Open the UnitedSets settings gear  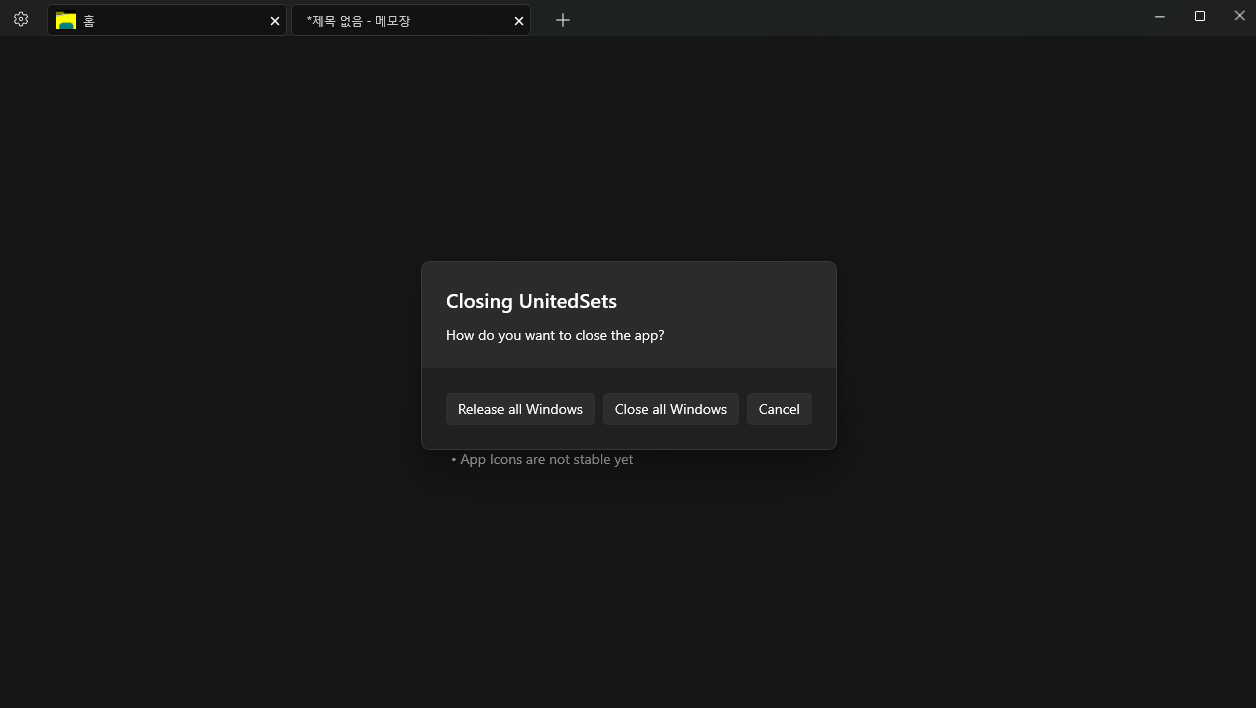(x=21, y=19)
